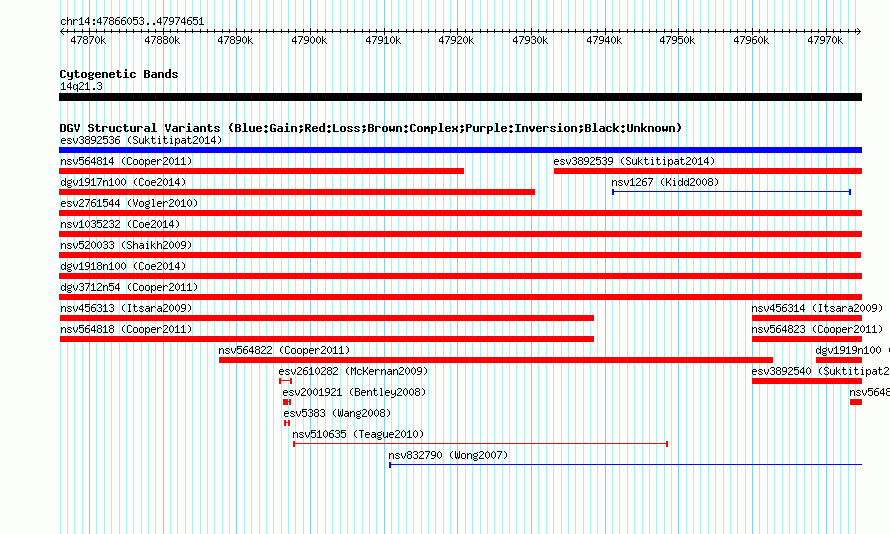Image resolution: width=890 pixels, height=534 pixels.
Task: Click the chr14:47866053..47974651 coordinate label
Action: point(132,22)
